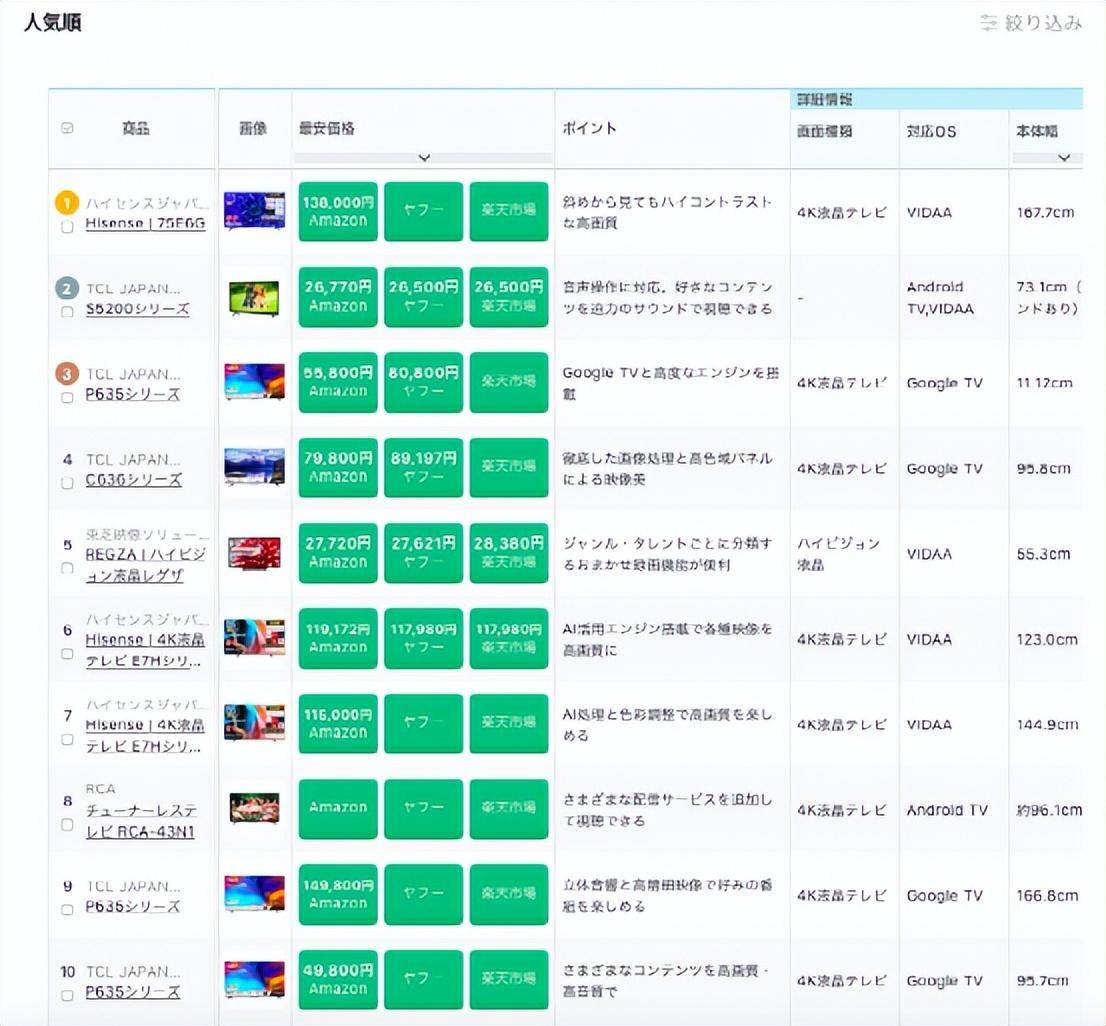Open the 26,770円 Amazon button
Viewport: 1106px width, 1026px height.
tap(338, 297)
